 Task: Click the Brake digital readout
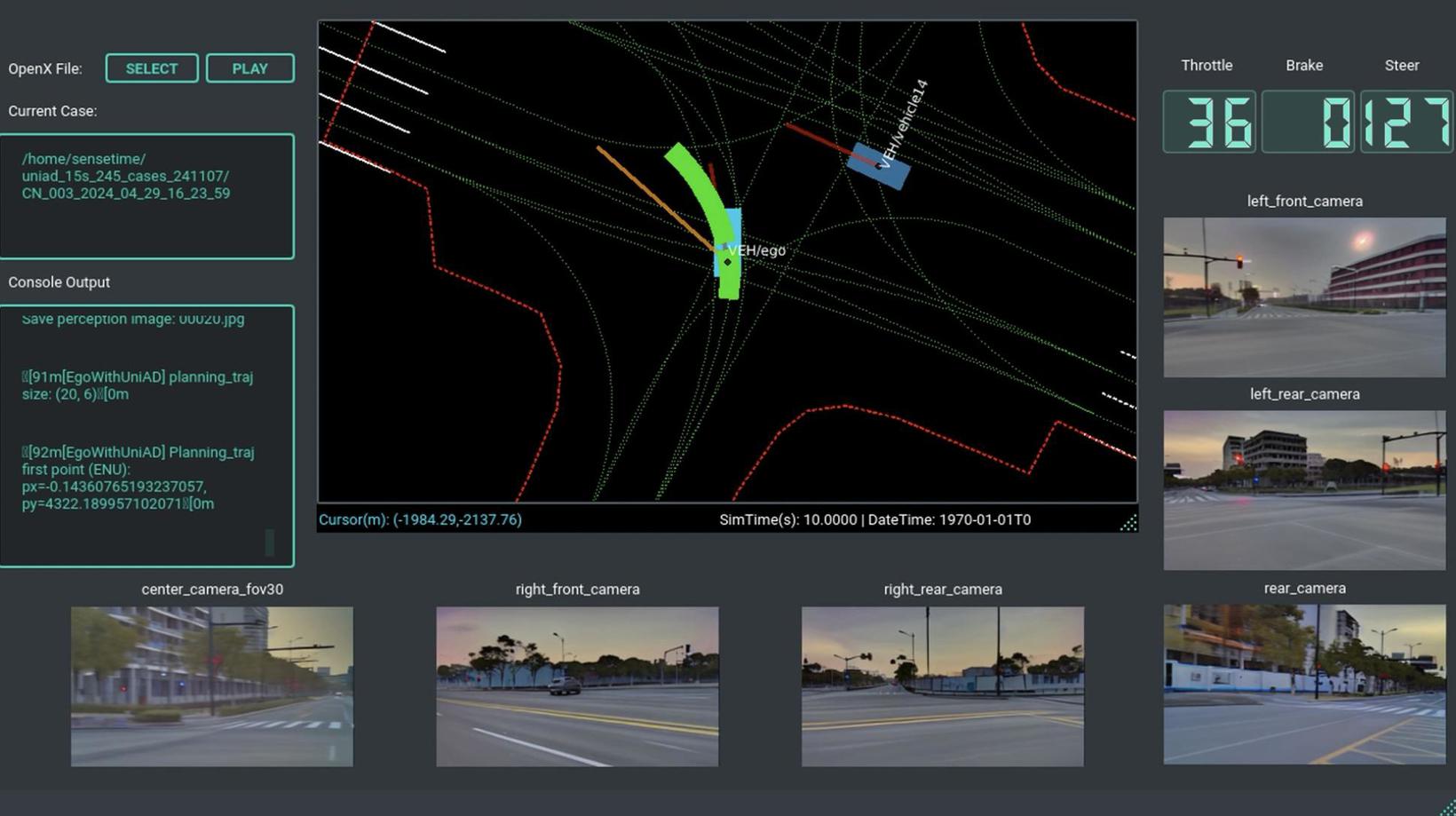click(1308, 122)
